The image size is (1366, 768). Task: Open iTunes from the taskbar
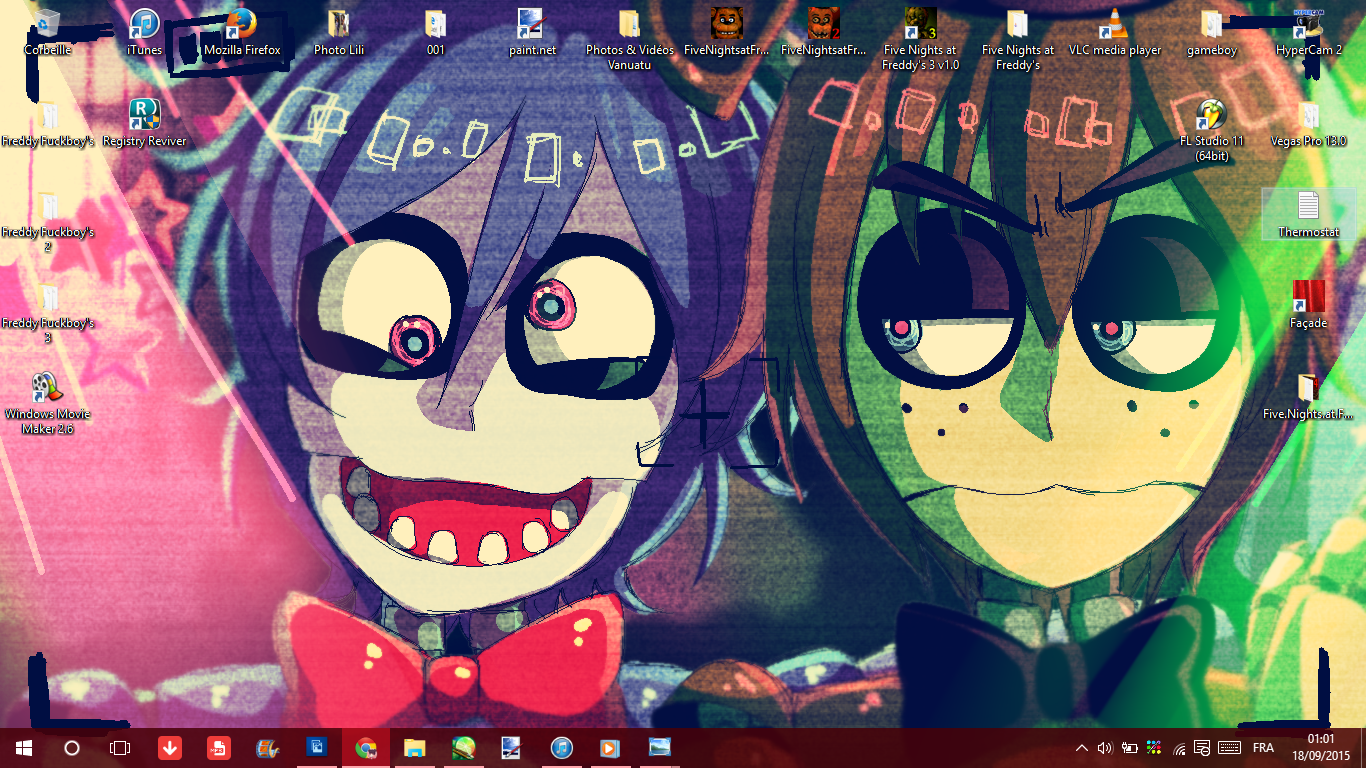(561, 748)
